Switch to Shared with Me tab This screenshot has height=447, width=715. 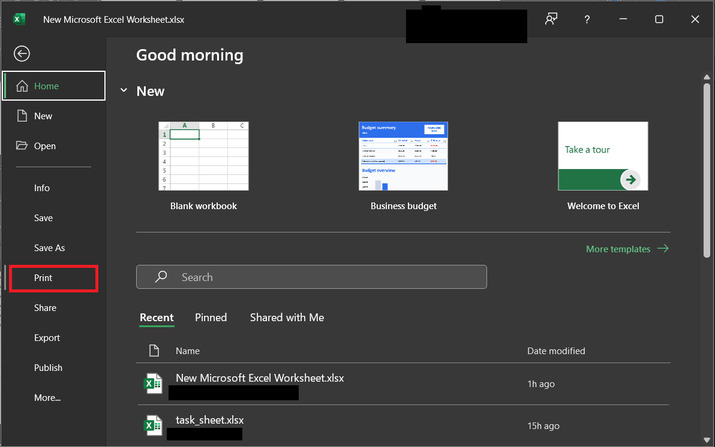click(x=287, y=318)
